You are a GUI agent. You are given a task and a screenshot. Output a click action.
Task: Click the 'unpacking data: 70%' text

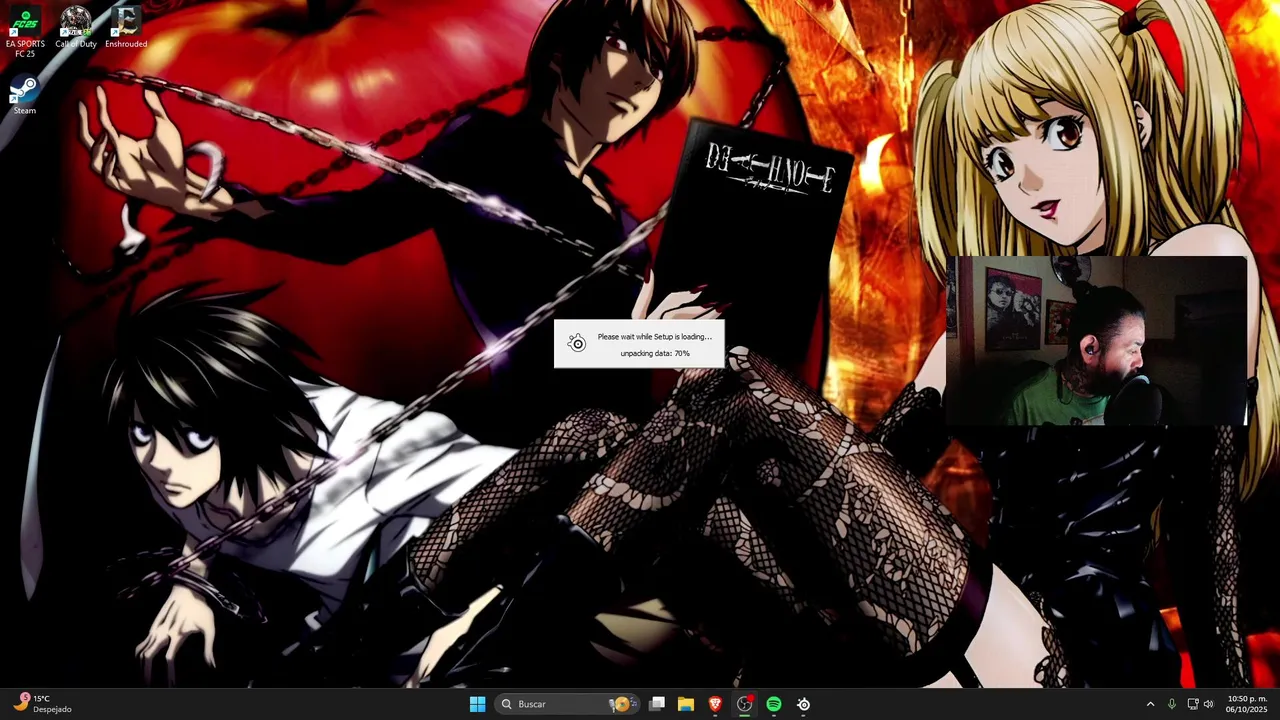click(x=655, y=353)
